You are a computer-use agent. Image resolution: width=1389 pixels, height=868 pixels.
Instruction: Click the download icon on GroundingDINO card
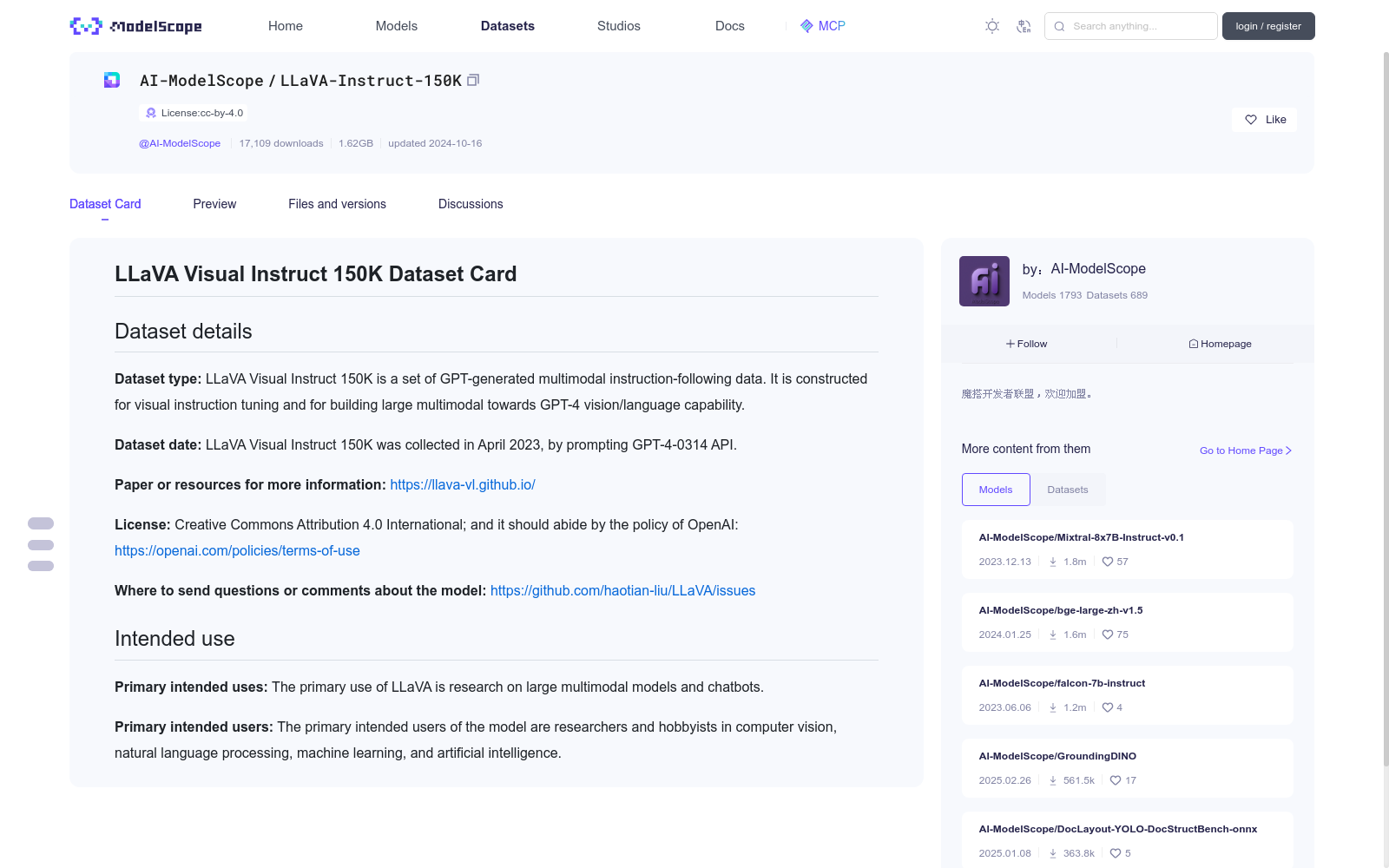pyautogui.click(x=1053, y=780)
